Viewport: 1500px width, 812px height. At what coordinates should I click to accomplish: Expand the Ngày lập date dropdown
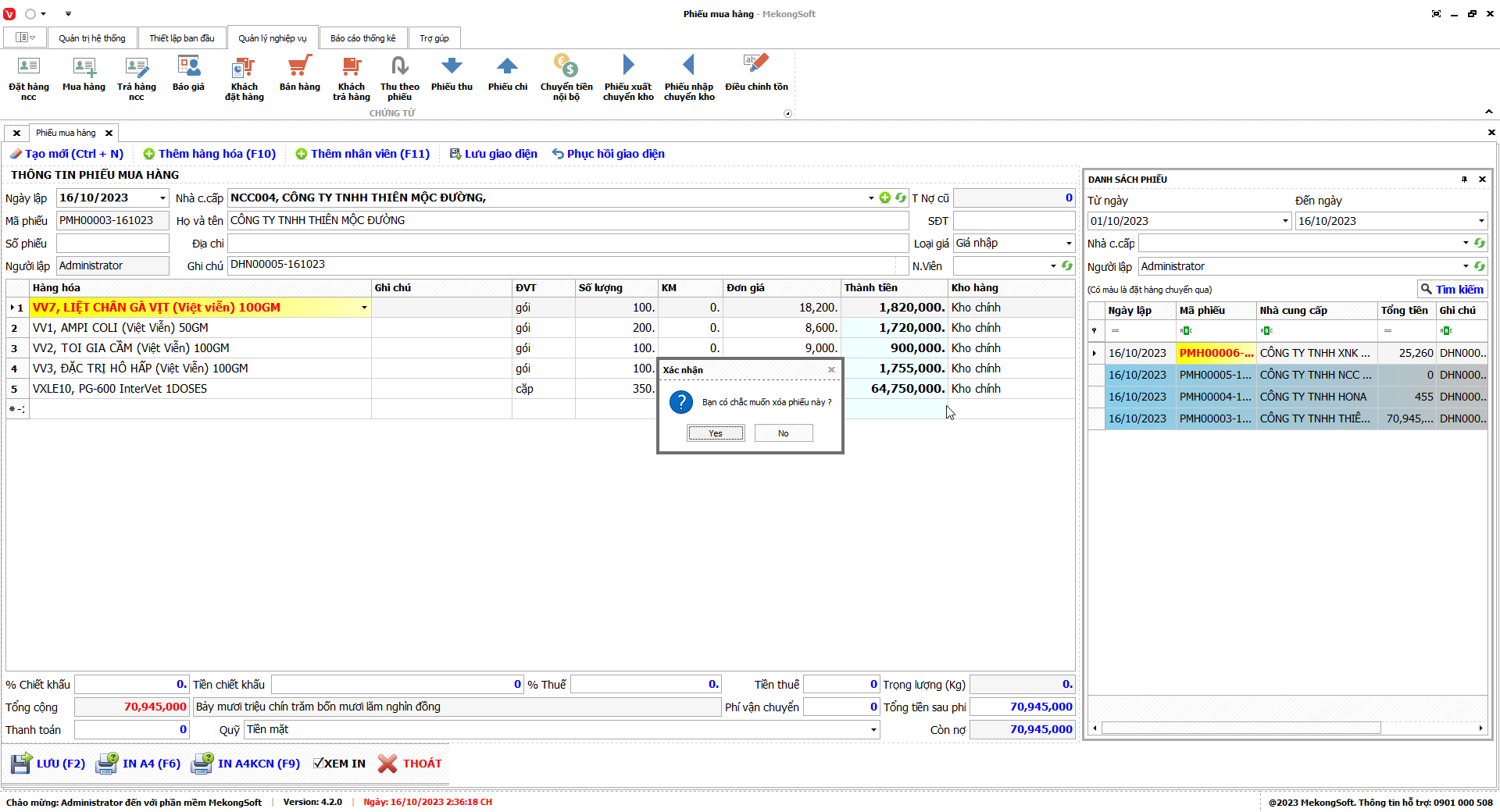coord(162,198)
